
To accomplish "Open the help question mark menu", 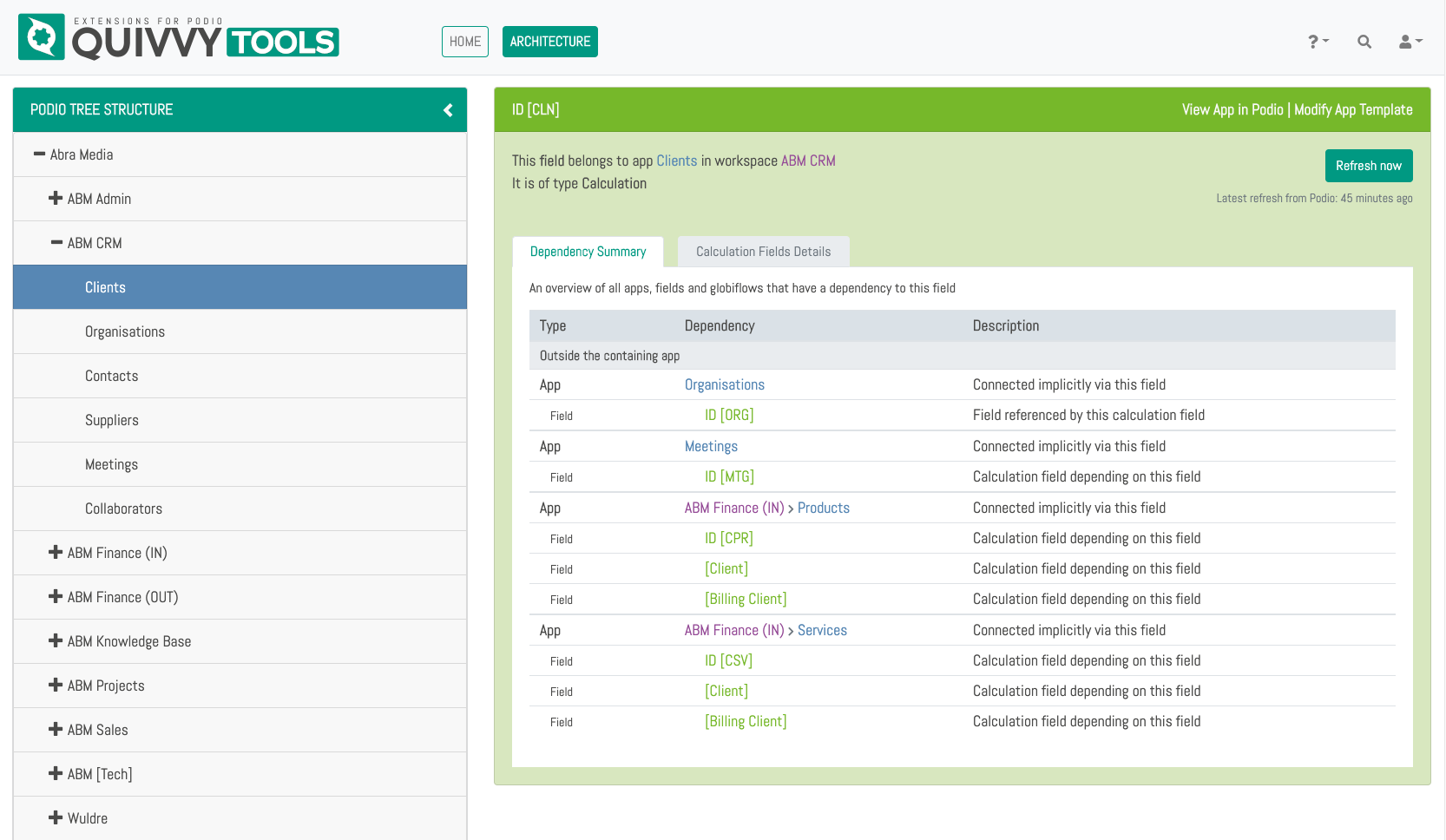I will [1318, 42].
